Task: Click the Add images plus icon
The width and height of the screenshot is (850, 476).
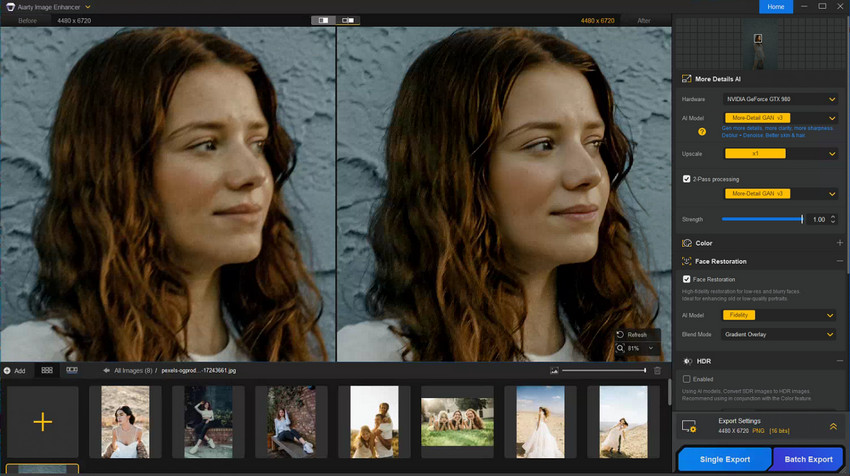Action: tap(7, 371)
